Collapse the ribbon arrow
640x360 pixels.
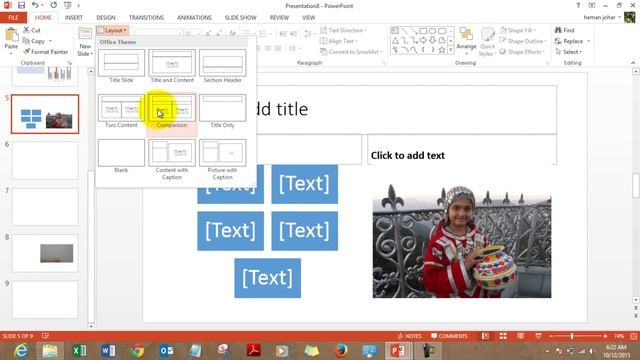pyautogui.click(x=633, y=62)
